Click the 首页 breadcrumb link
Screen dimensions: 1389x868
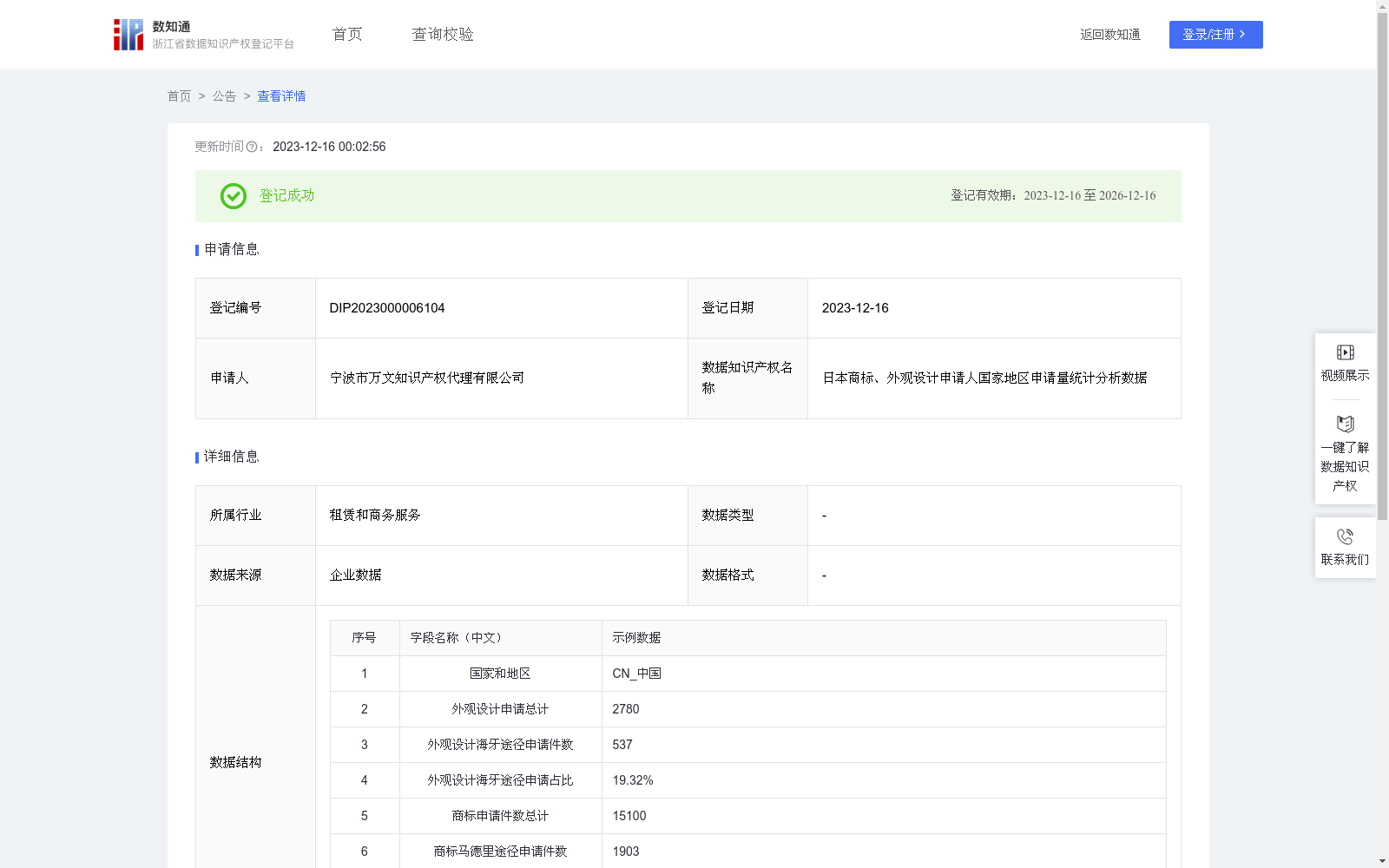click(x=179, y=96)
